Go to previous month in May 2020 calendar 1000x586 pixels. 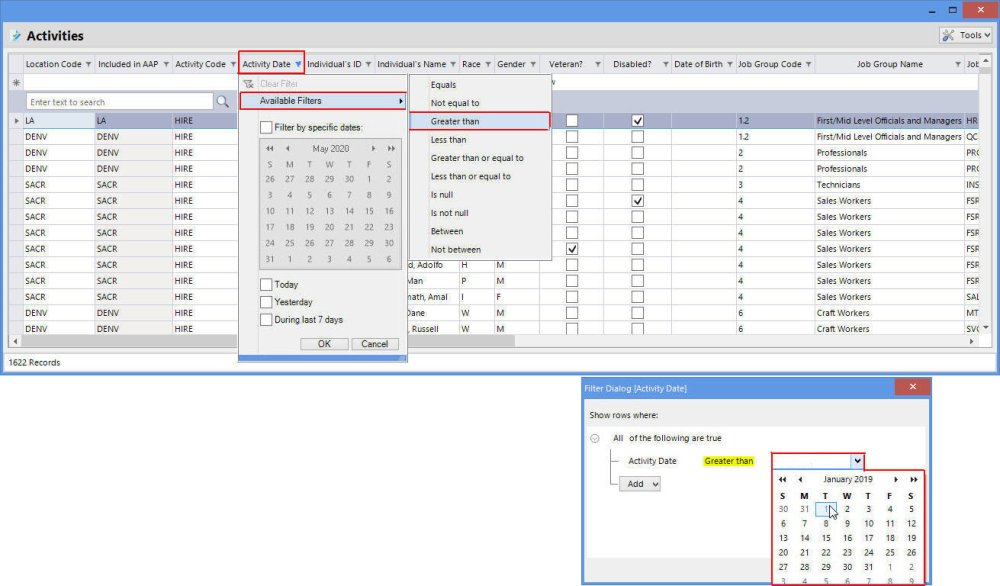tap(288, 149)
